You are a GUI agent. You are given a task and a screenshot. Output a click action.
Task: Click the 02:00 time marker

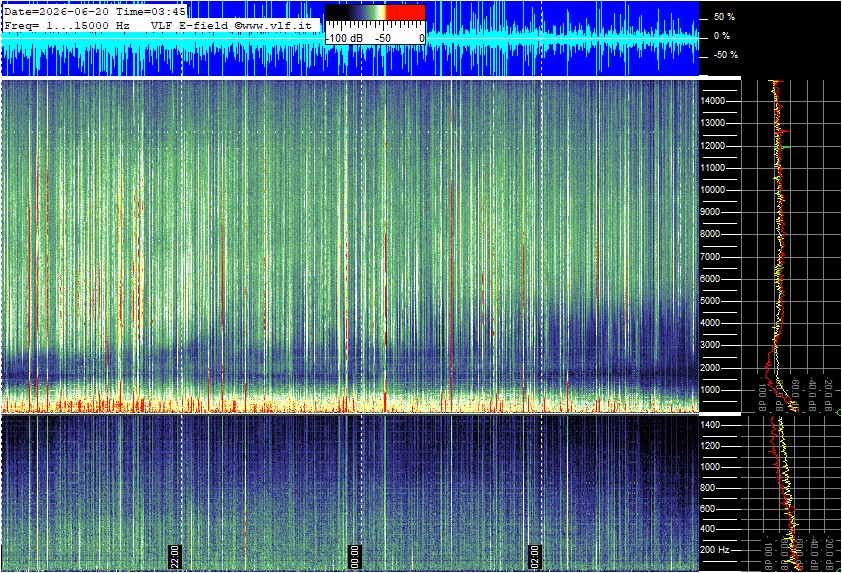click(534, 556)
